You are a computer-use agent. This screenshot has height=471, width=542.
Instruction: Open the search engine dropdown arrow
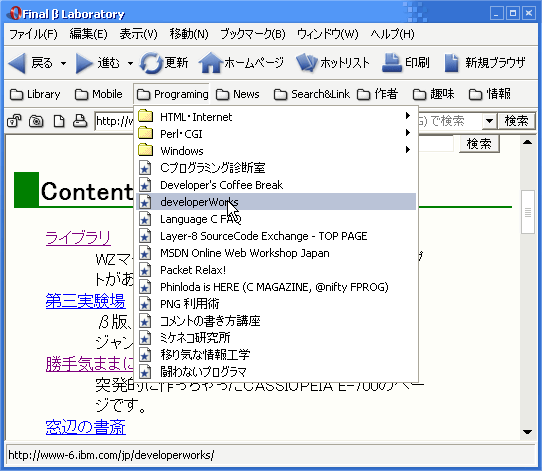pyautogui.click(x=489, y=121)
